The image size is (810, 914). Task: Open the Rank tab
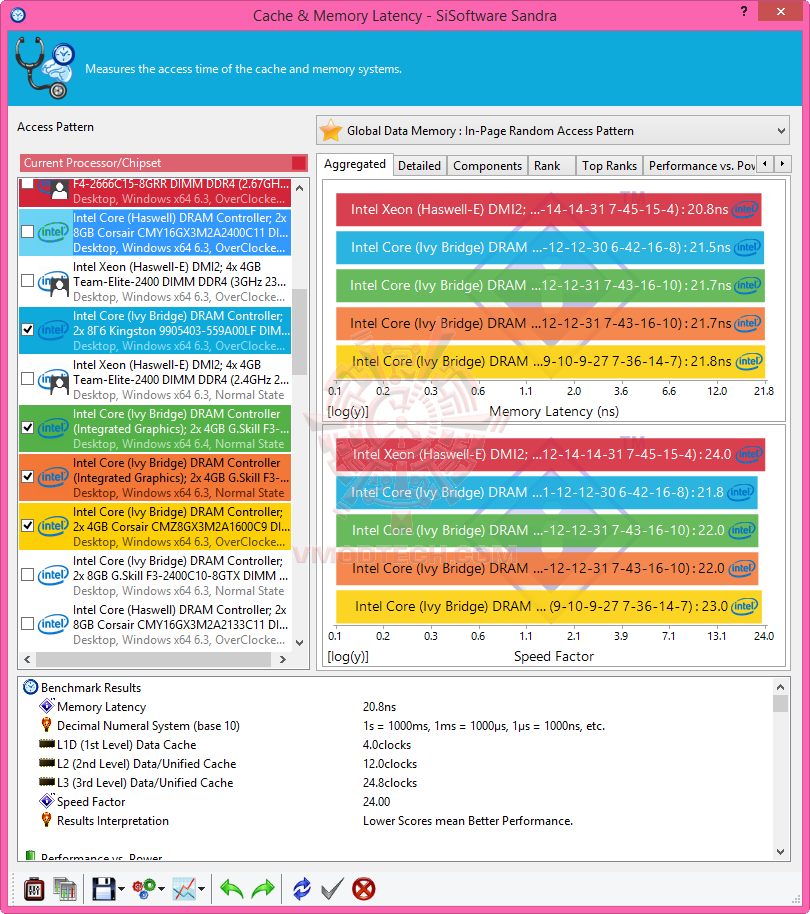click(x=551, y=166)
